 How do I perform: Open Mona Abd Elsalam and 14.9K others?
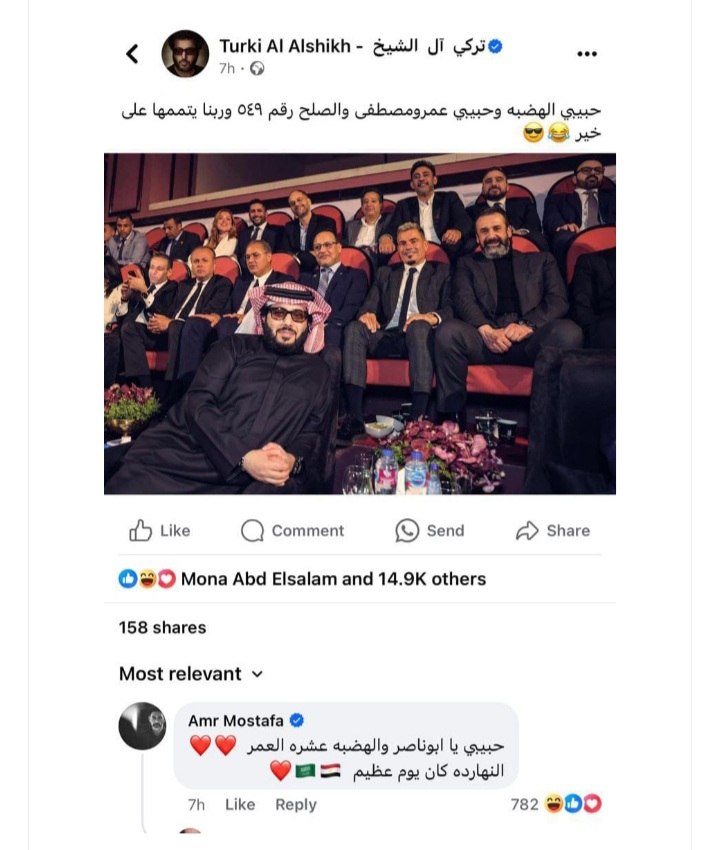pos(333,579)
